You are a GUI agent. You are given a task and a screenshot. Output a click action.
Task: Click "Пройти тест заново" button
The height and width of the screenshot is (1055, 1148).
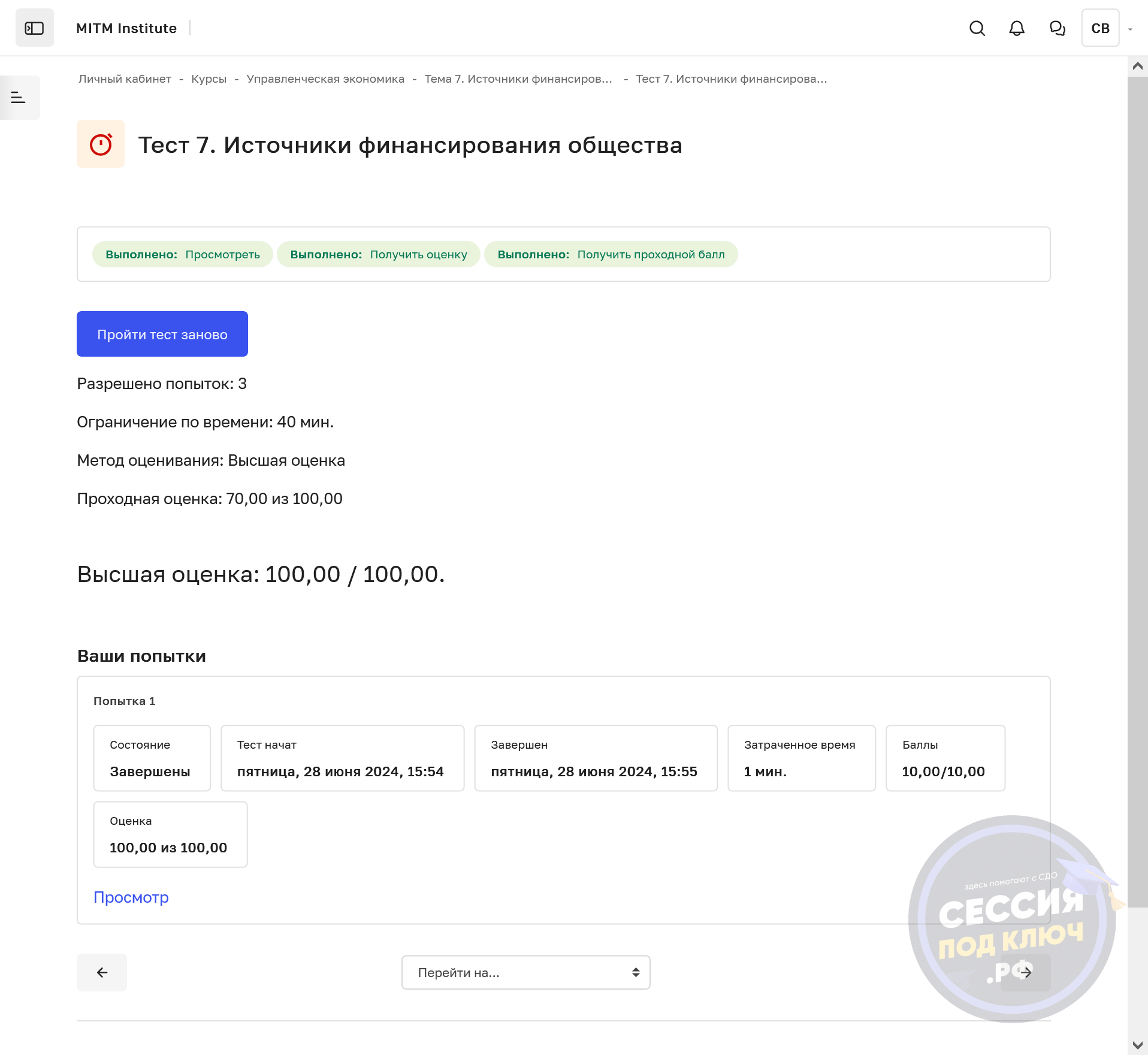162,334
